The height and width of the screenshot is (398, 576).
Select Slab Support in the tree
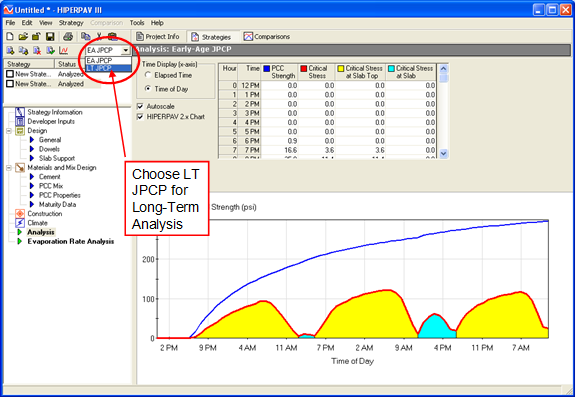(x=57, y=158)
